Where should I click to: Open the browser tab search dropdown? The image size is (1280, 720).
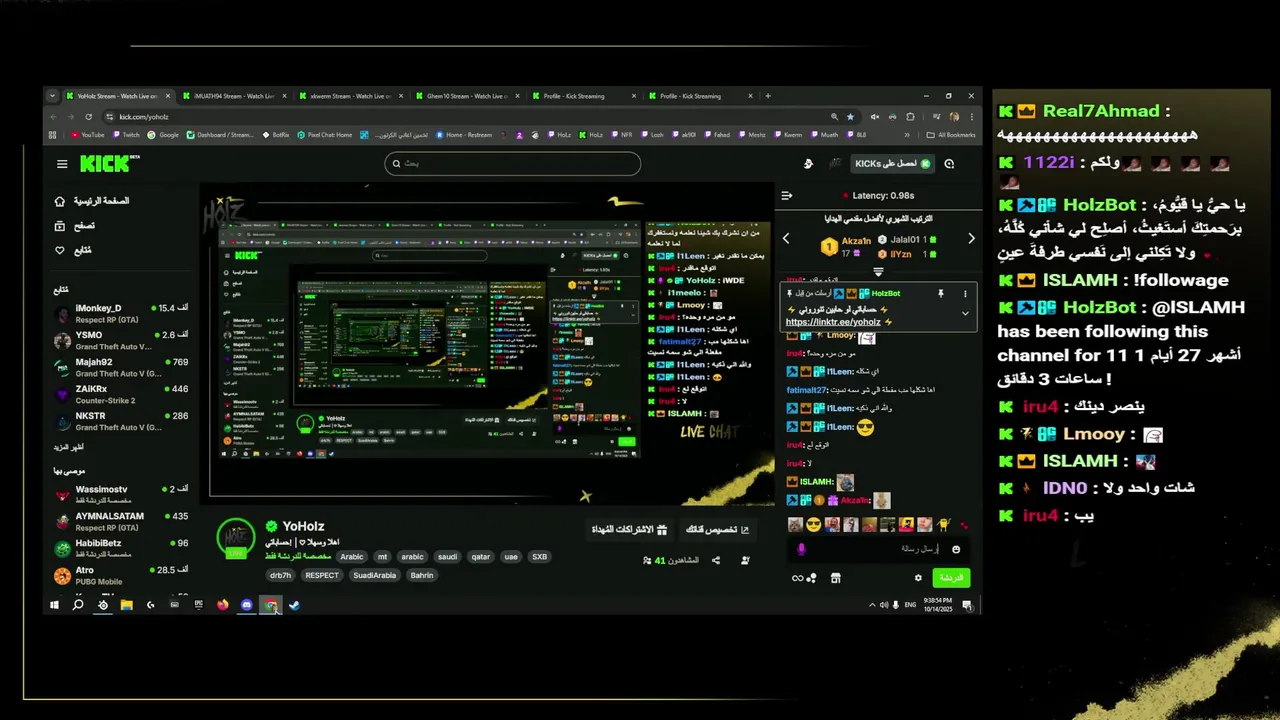tap(55, 96)
